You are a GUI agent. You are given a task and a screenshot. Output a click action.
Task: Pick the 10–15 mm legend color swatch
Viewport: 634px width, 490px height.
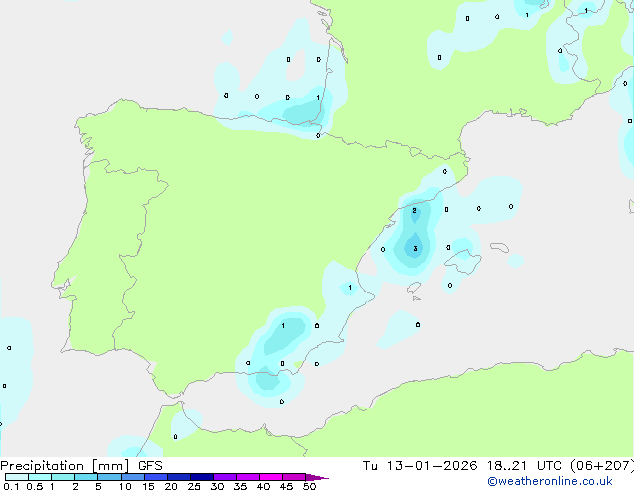coord(133,477)
